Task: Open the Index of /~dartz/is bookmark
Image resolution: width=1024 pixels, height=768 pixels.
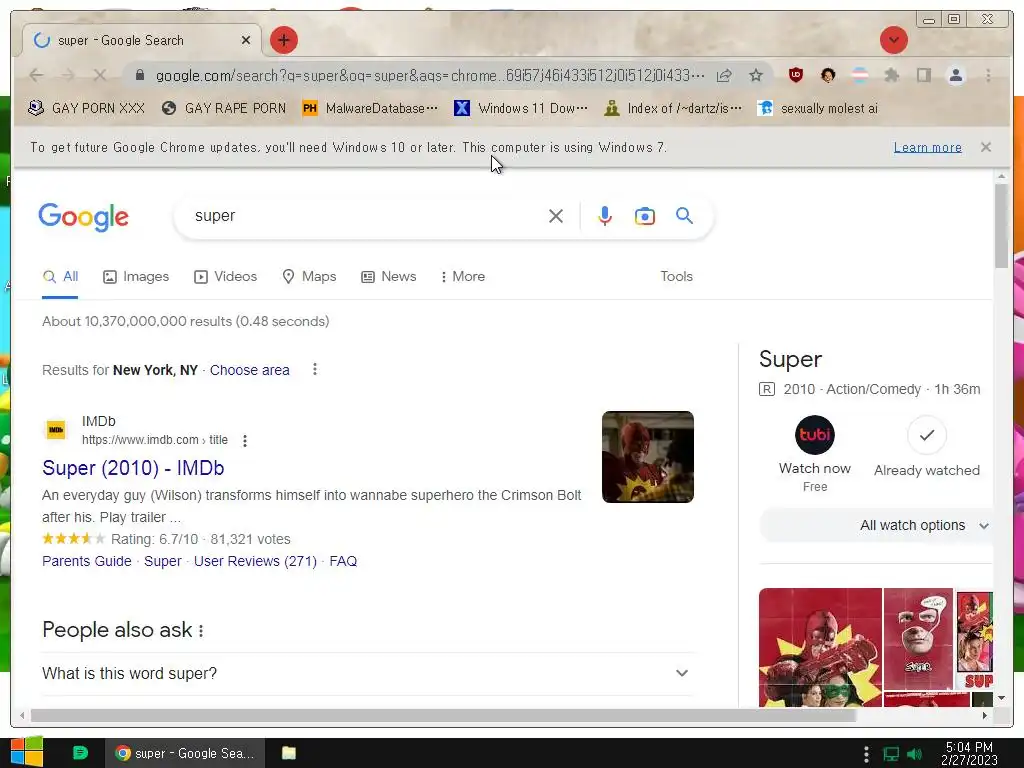Action: pos(673,108)
